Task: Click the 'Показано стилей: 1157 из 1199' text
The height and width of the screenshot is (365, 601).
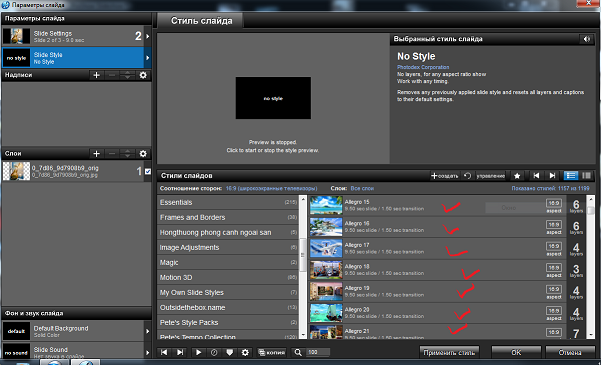Action: pyautogui.click(x=550, y=188)
